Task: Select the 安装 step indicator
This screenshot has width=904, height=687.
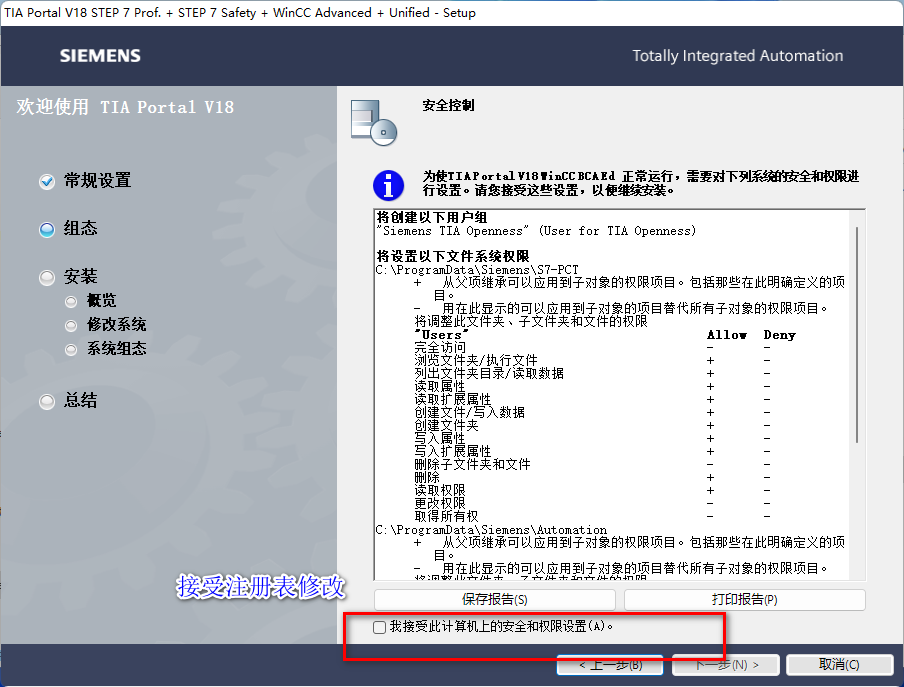Action: pyautogui.click(x=47, y=278)
